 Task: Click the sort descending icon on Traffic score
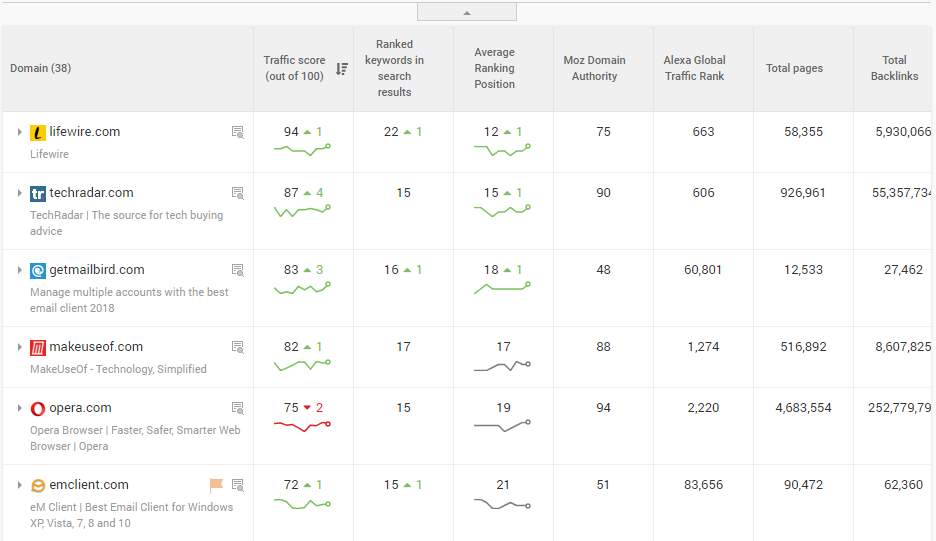pyautogui.click(x=341, y=69)
